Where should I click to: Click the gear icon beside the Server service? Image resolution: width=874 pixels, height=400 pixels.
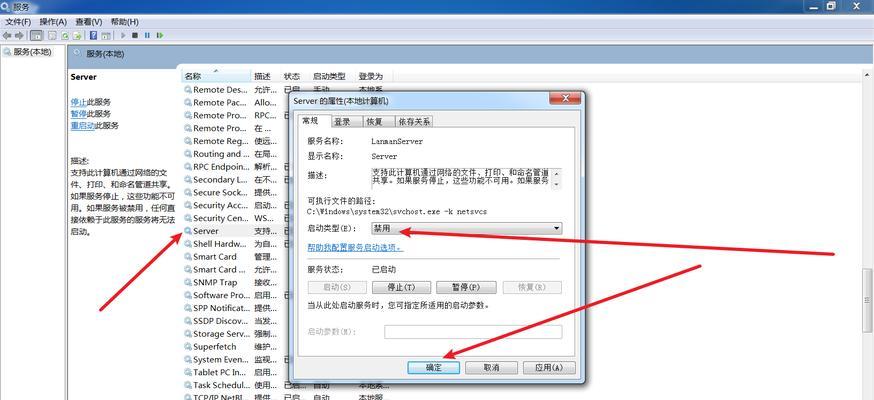click(188, 231)
